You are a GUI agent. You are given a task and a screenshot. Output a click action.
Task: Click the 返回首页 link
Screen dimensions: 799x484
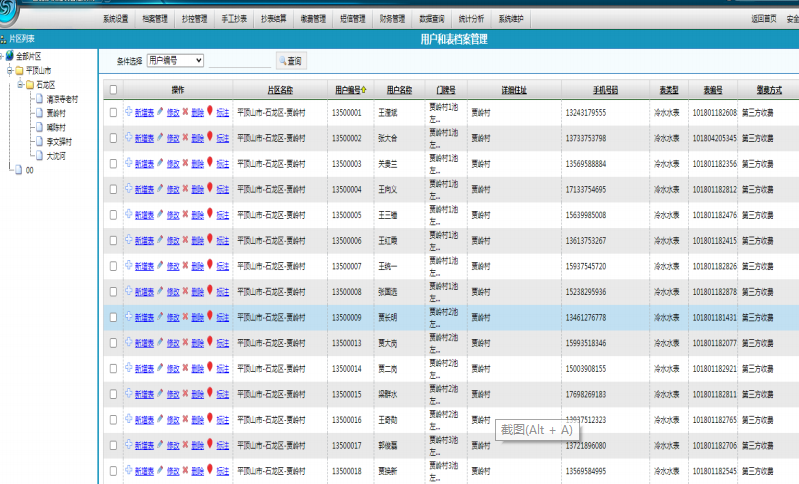click(x=763, y=18)
